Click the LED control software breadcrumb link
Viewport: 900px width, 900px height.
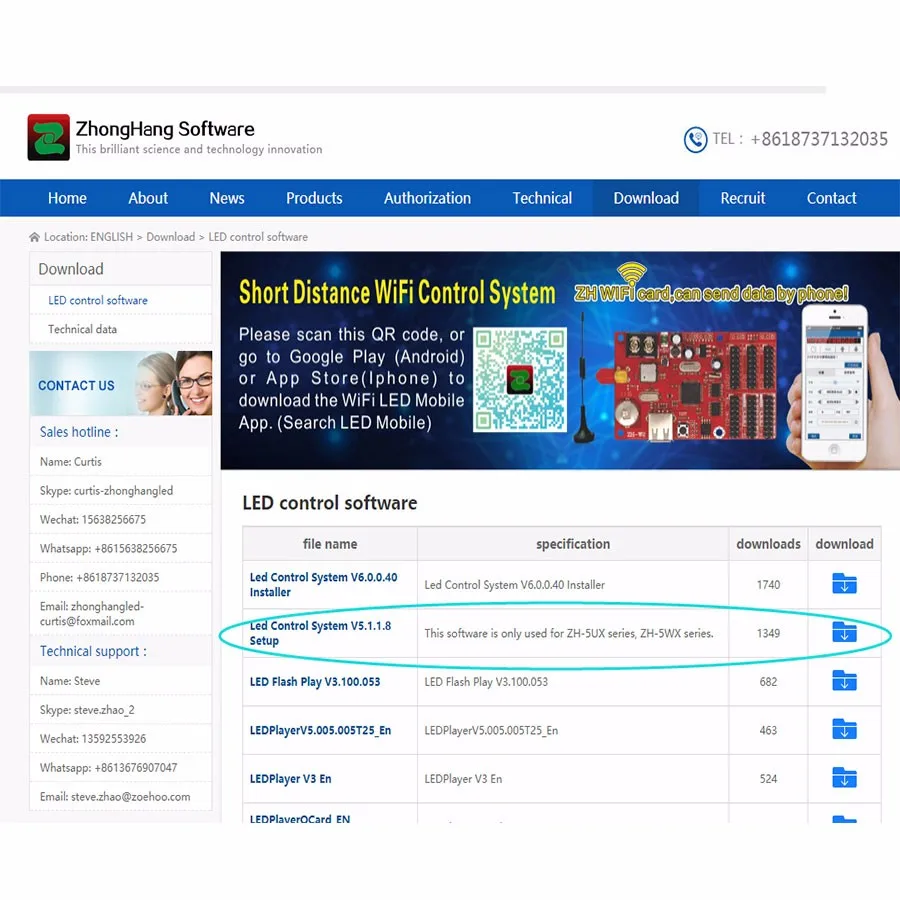point(258,237)
